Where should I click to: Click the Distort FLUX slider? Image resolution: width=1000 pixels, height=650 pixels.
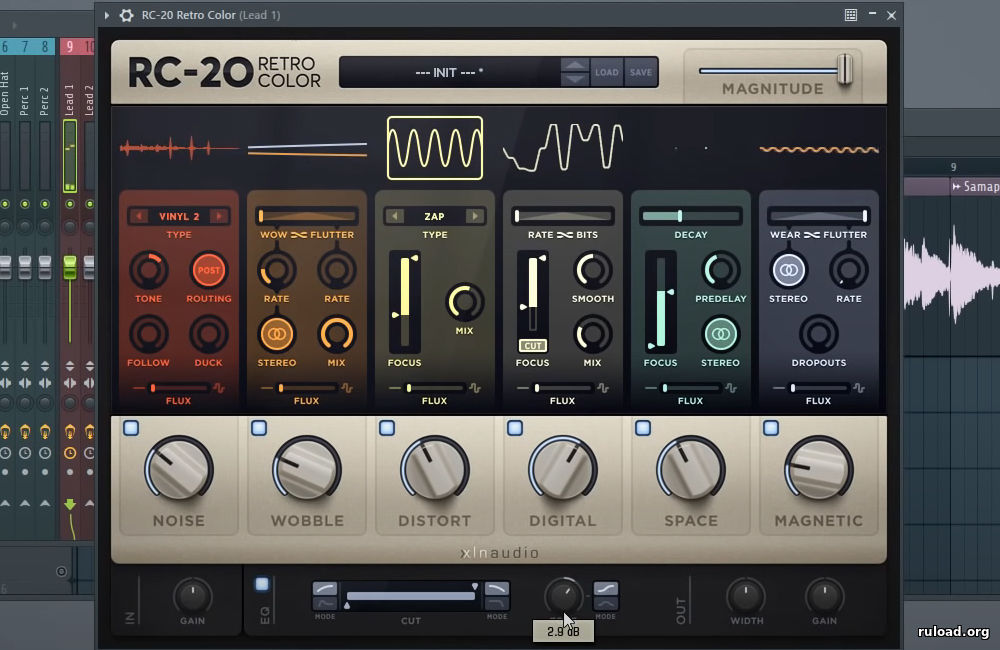coord(435,388)
